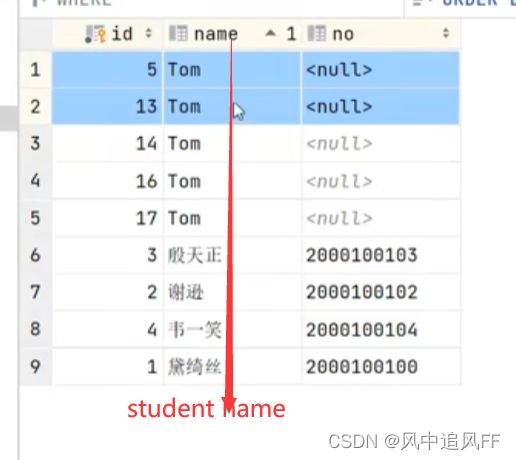Click the null no cell in row 4
516x460 pixels.
click(x=380, y=181)
